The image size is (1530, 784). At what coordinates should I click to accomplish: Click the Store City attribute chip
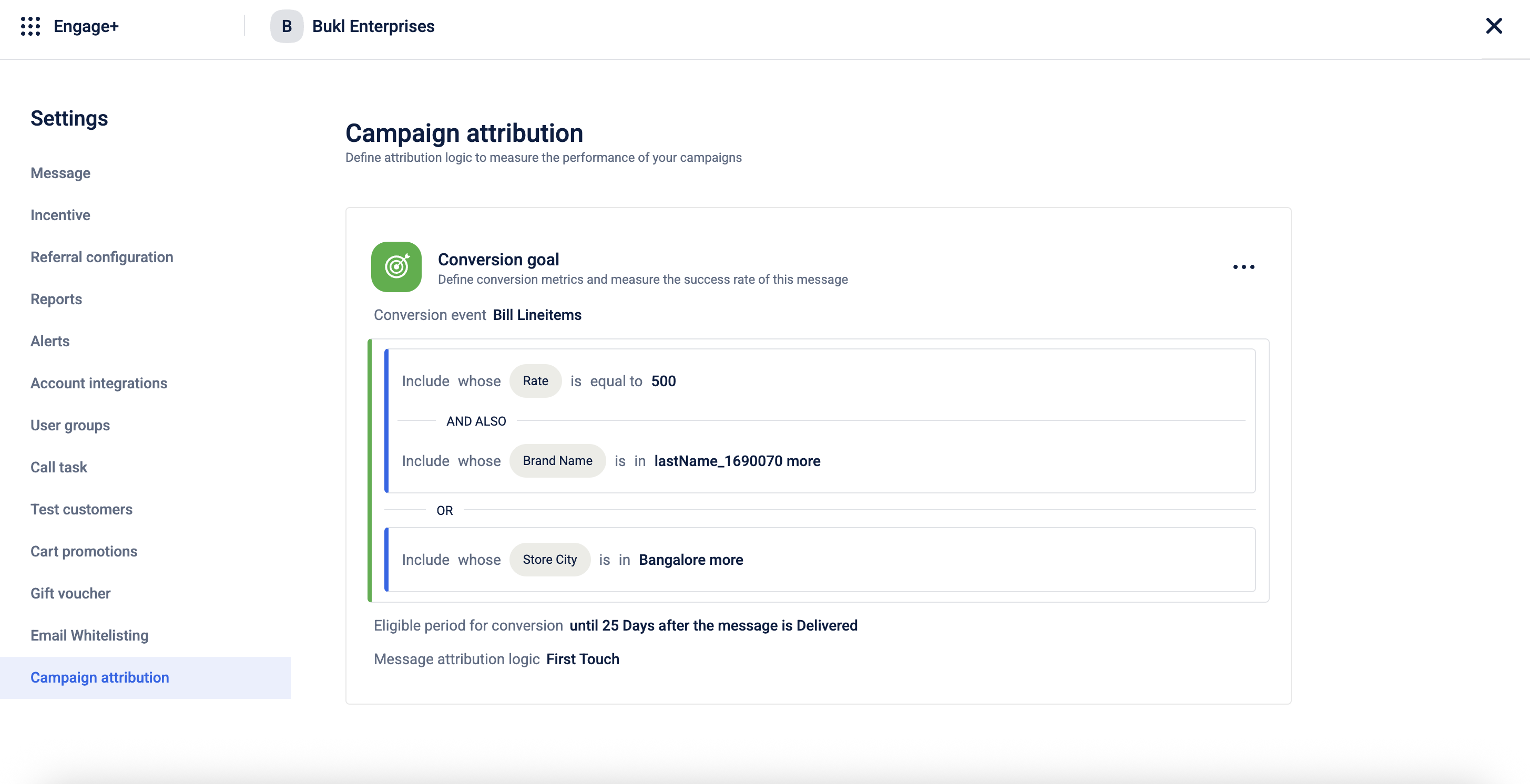pos(549,560)
